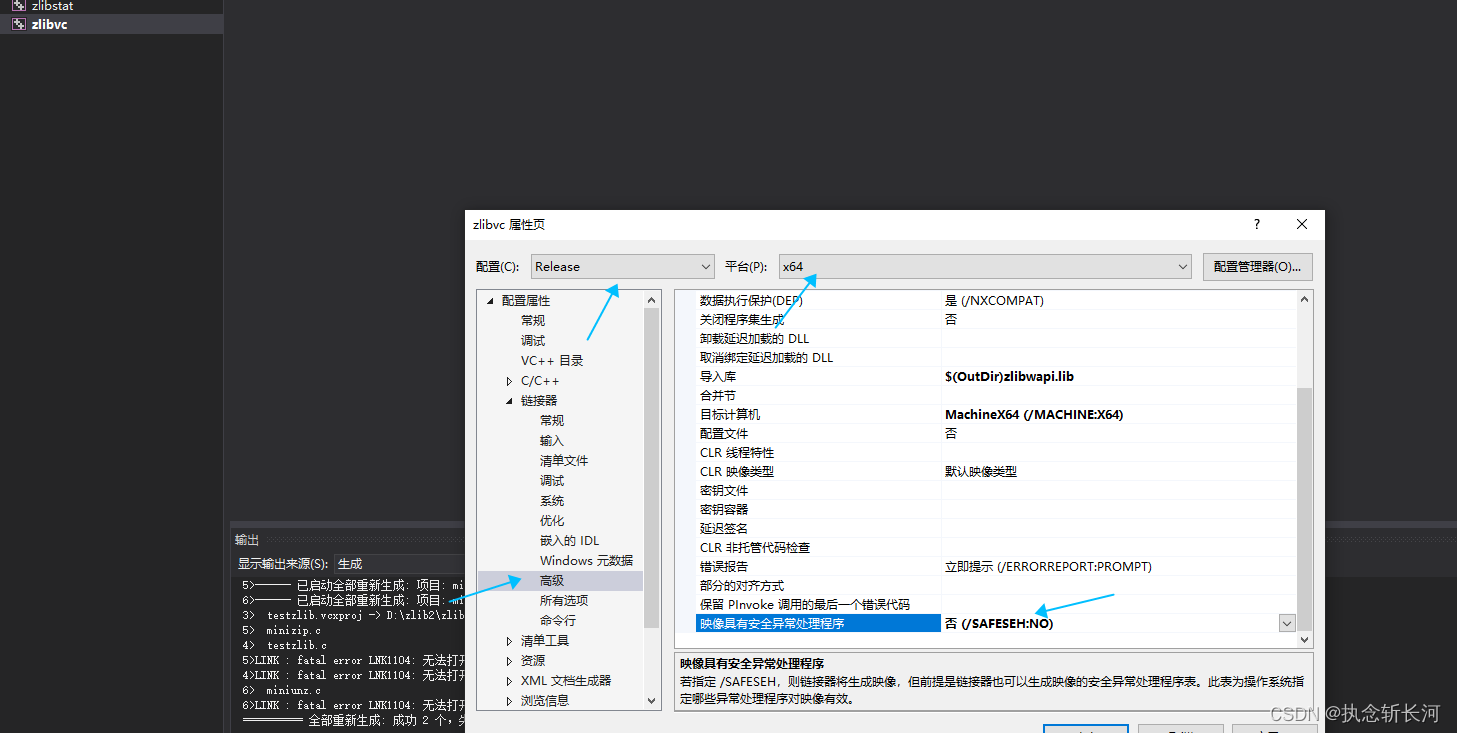This screenshot has width=1457, height=733.
Task: Select 命令行 tree item
Action: coord(558,621)
